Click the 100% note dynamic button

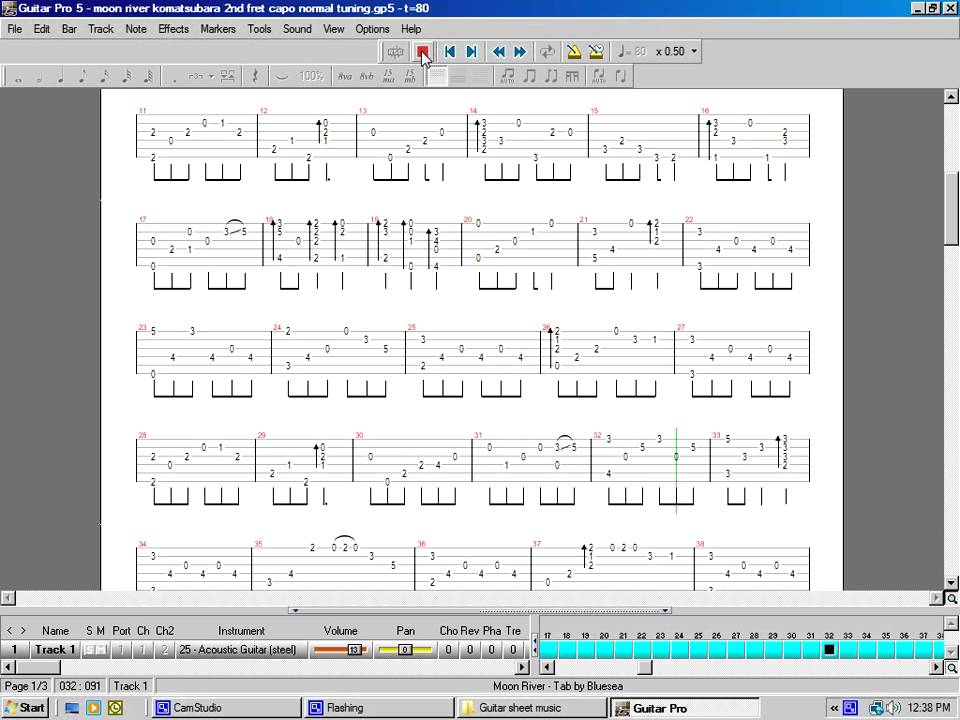(311, 77)
